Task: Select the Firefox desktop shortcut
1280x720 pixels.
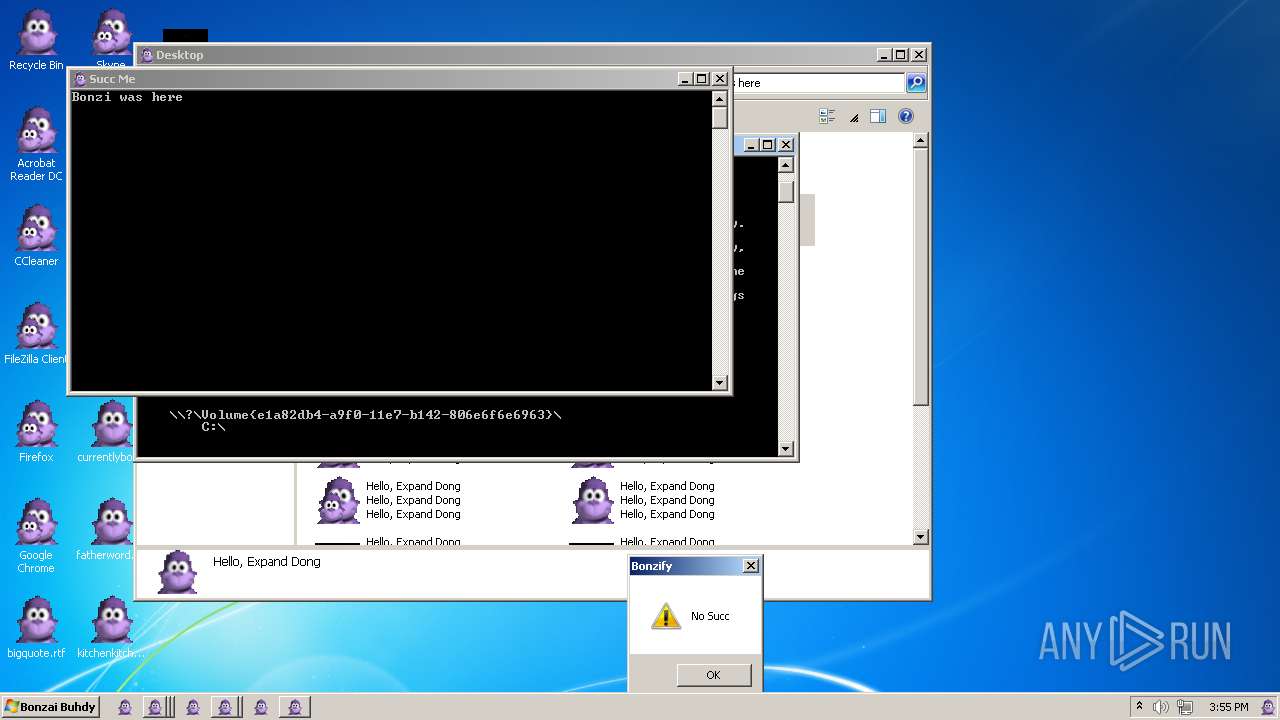Action: pyautogui.click(x=37, y=431)
